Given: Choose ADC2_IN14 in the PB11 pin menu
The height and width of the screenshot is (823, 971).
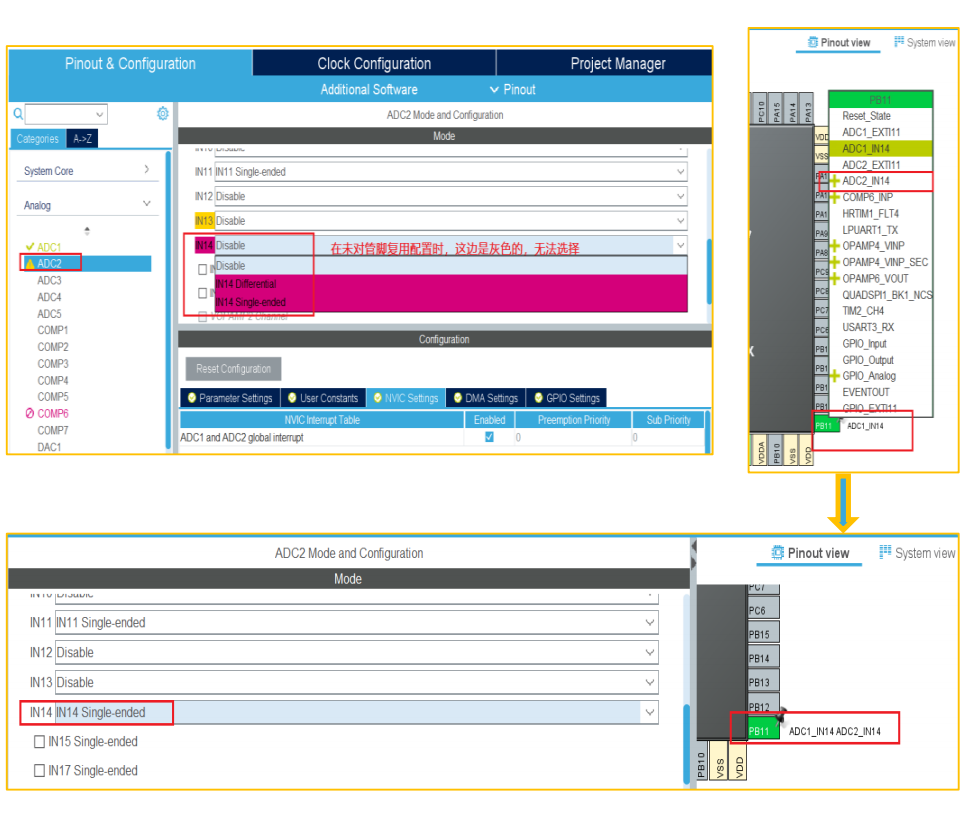Looking at the screenshot, I should (880, 181).
